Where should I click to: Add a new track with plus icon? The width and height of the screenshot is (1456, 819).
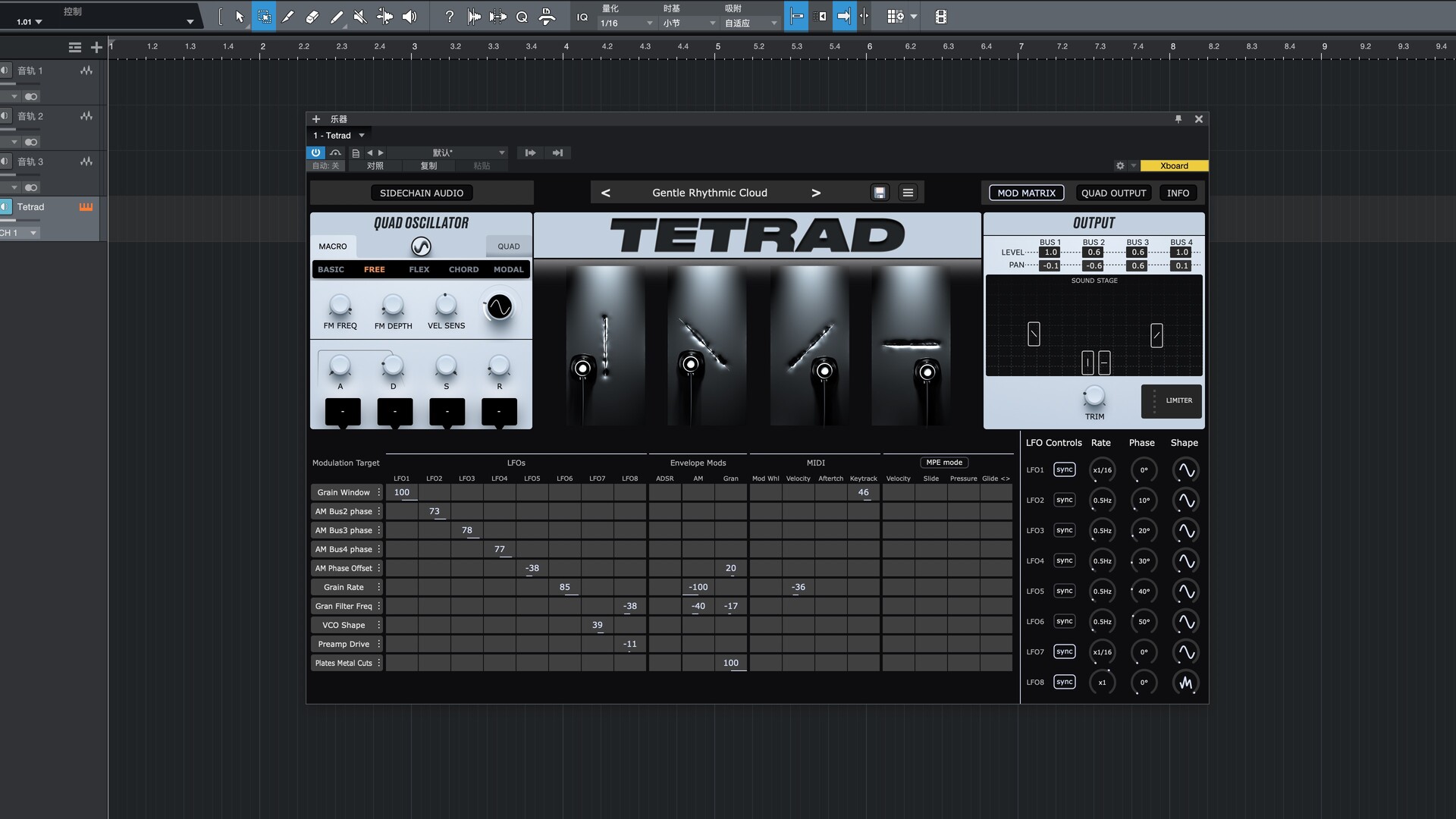click(96, 47)
